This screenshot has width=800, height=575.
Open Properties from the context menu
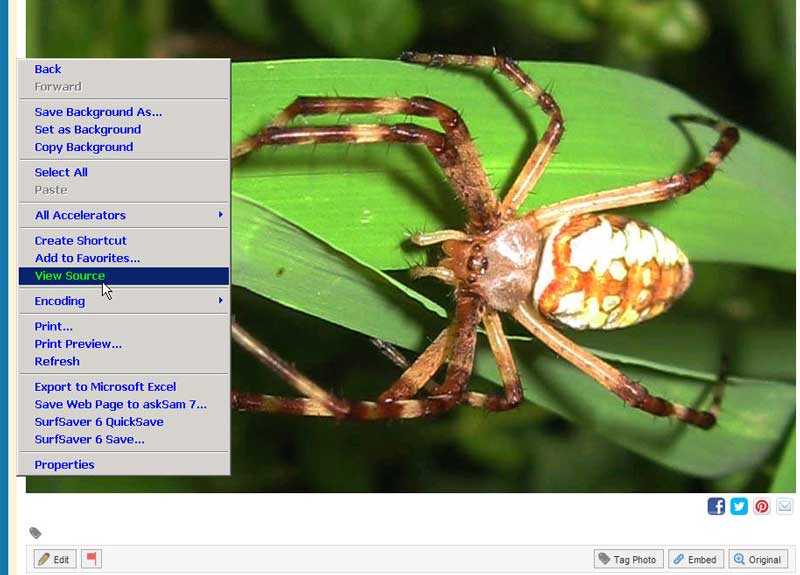pos(64,465)
